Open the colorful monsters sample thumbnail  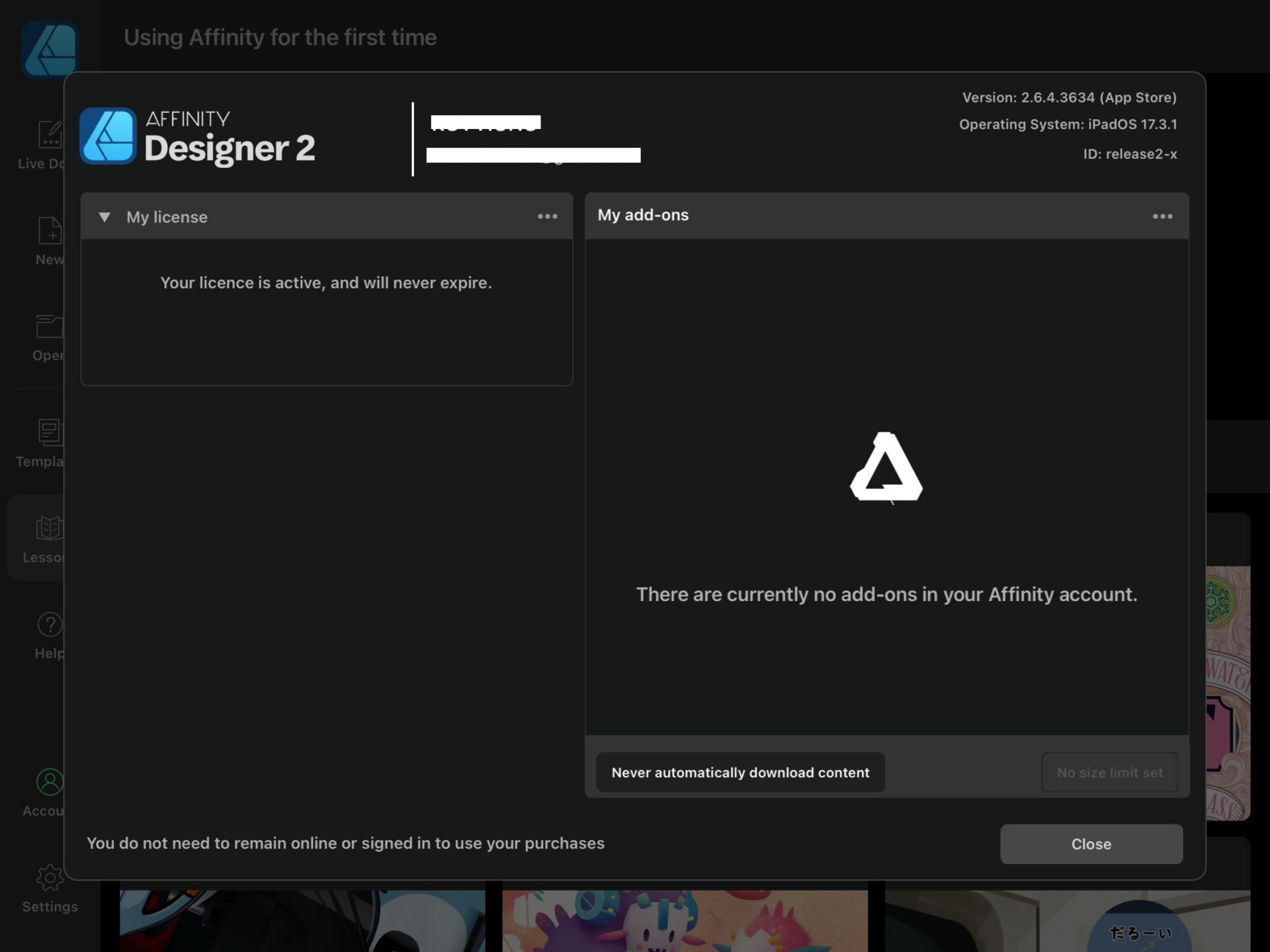click(685, 920)
